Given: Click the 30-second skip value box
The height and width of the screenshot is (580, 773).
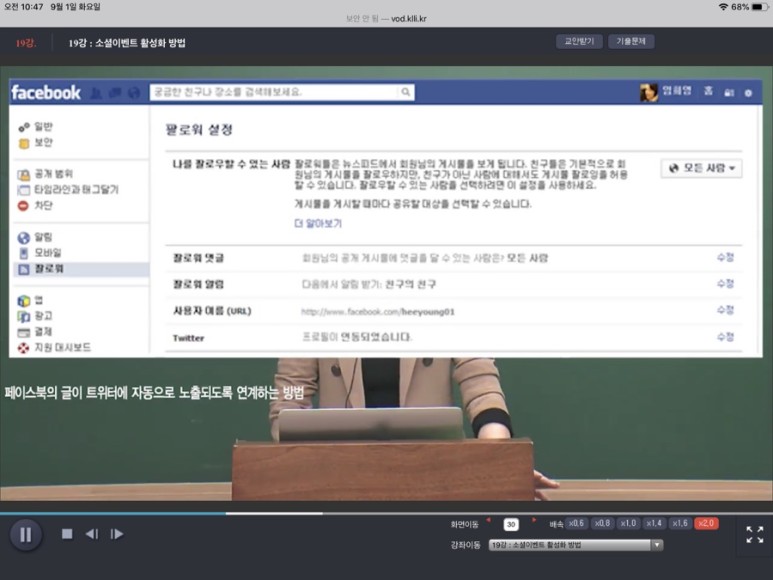Looking at the screenshot, I should tap(511, 524).
